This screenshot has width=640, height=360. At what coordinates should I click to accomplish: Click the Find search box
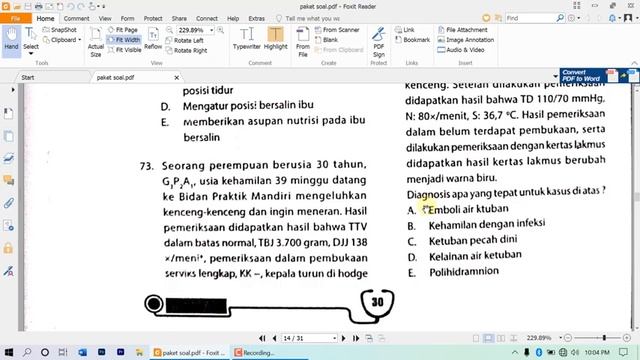tap(530, 18)
